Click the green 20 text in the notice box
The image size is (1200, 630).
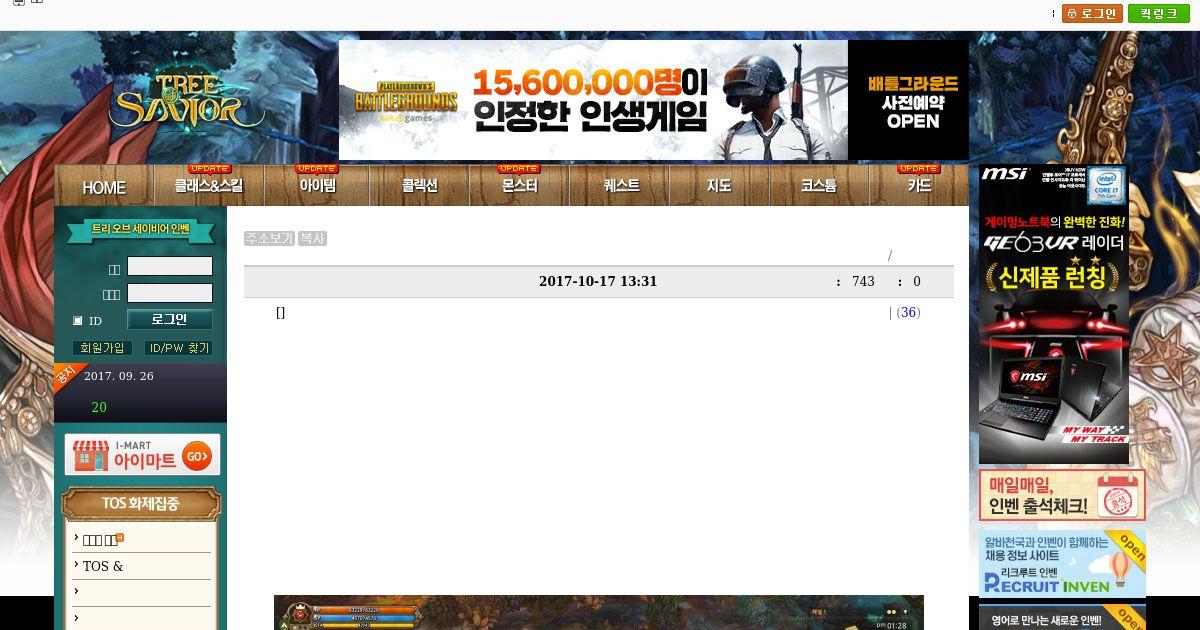(99, 407)
